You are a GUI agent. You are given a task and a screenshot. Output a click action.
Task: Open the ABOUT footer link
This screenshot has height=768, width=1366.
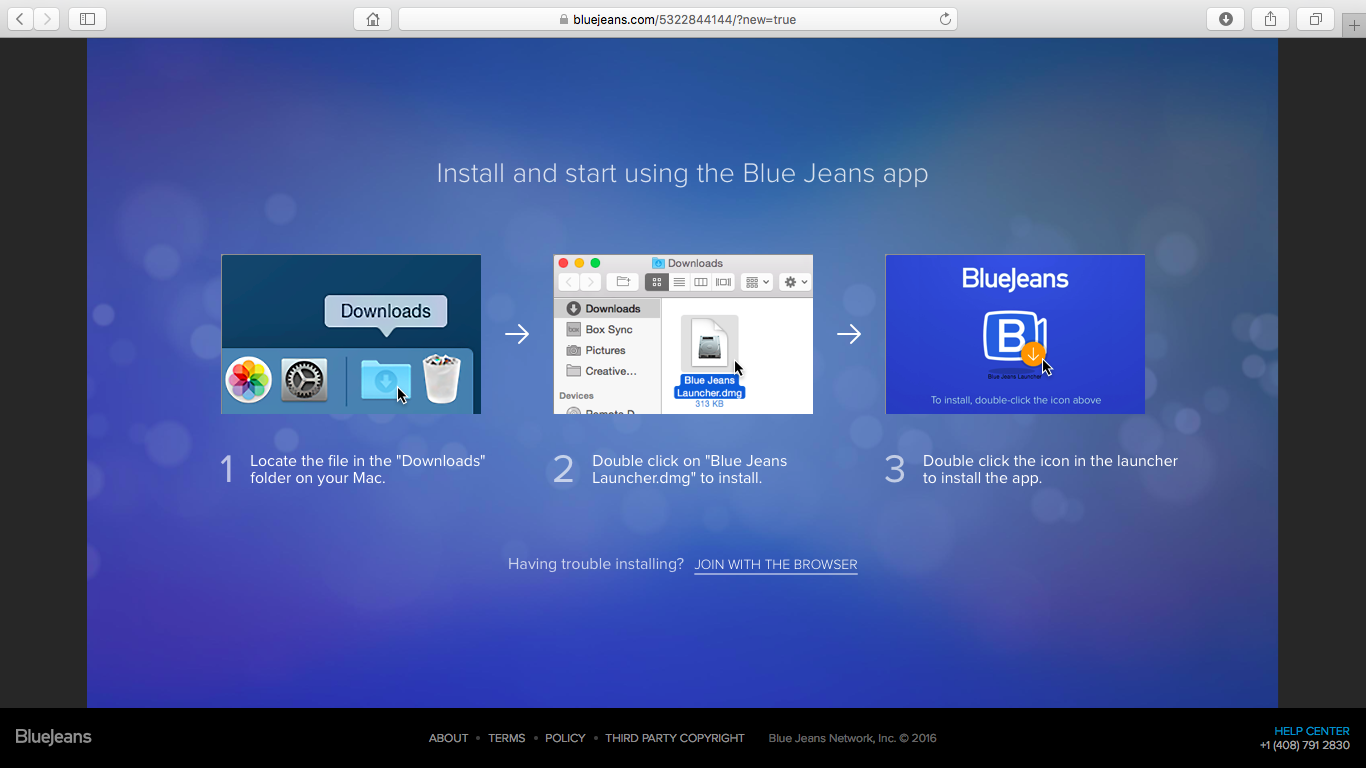(448, 738)
